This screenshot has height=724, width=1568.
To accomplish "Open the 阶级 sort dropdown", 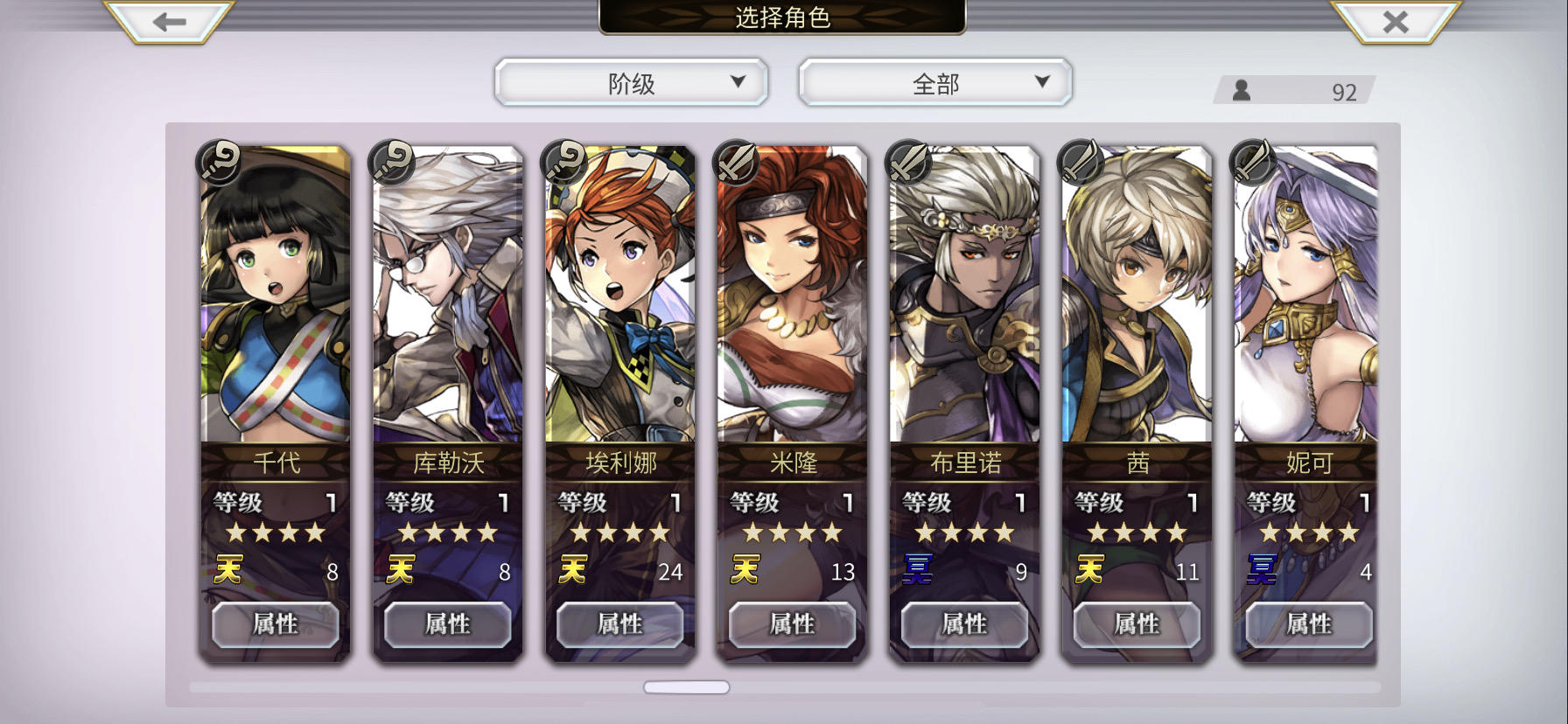I will [631, 83].
